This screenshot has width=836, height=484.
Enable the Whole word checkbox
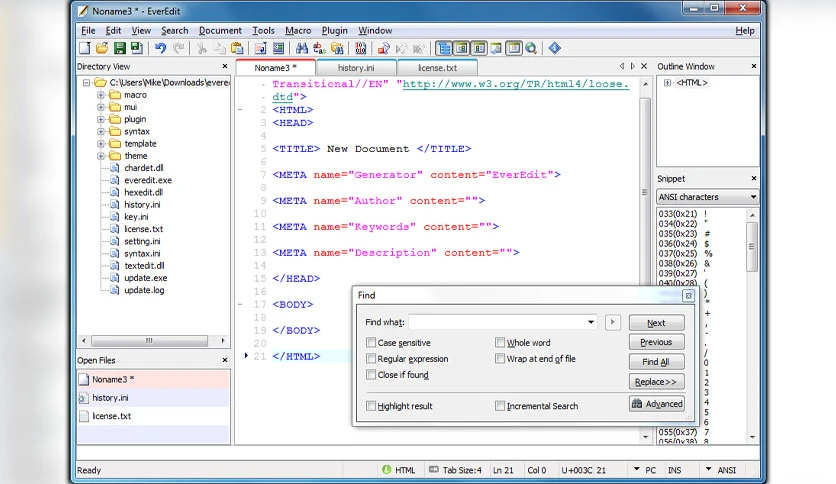click(x=500, y=342)
